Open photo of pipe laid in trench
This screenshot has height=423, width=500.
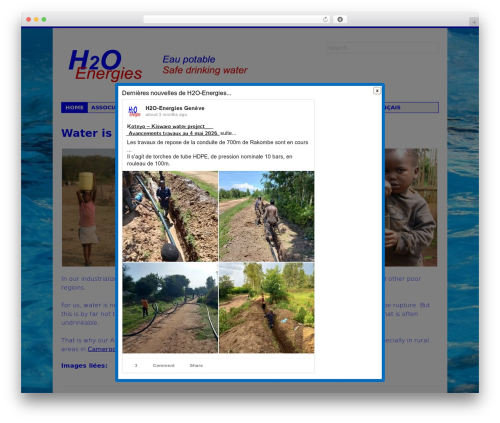pos(170,216)
